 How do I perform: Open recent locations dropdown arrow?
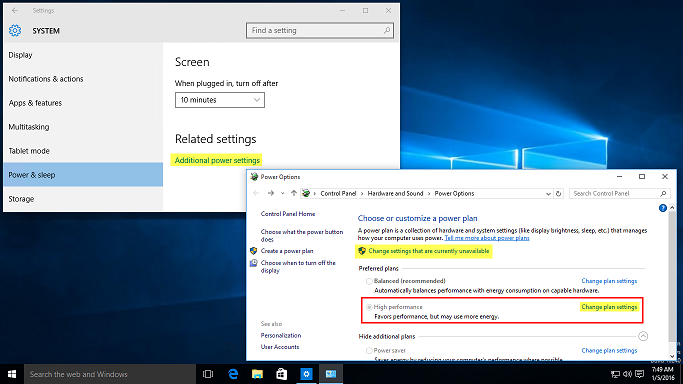[282, 193]
